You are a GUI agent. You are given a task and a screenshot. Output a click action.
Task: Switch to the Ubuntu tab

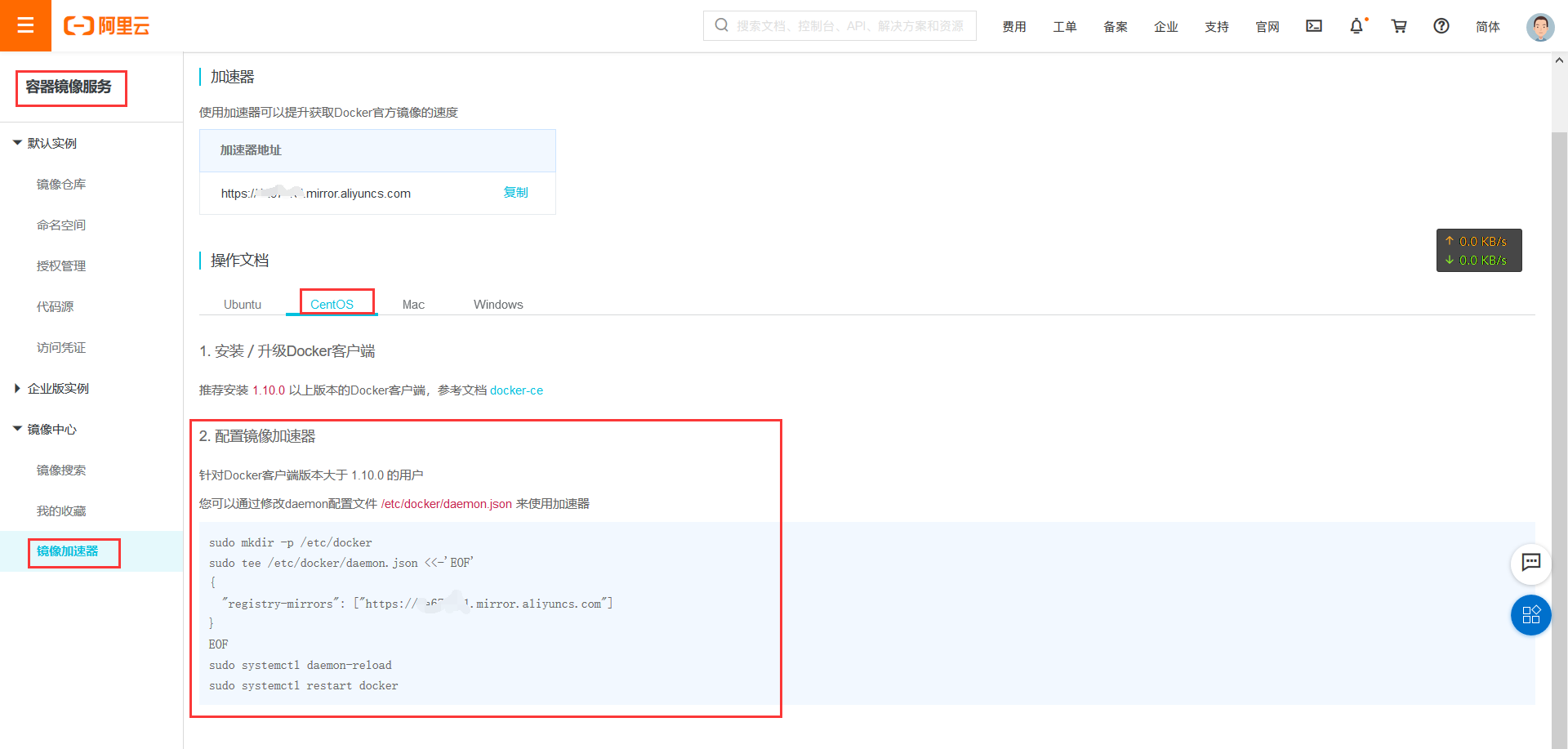(243, 304)
